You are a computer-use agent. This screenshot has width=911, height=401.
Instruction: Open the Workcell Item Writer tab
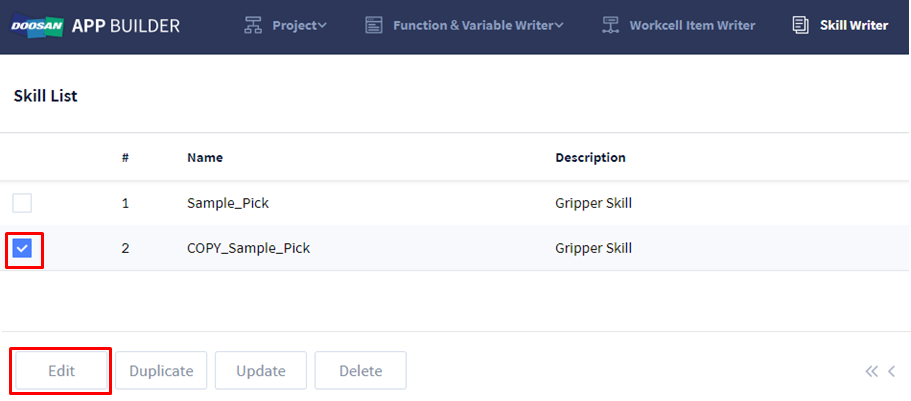point(692,26)
